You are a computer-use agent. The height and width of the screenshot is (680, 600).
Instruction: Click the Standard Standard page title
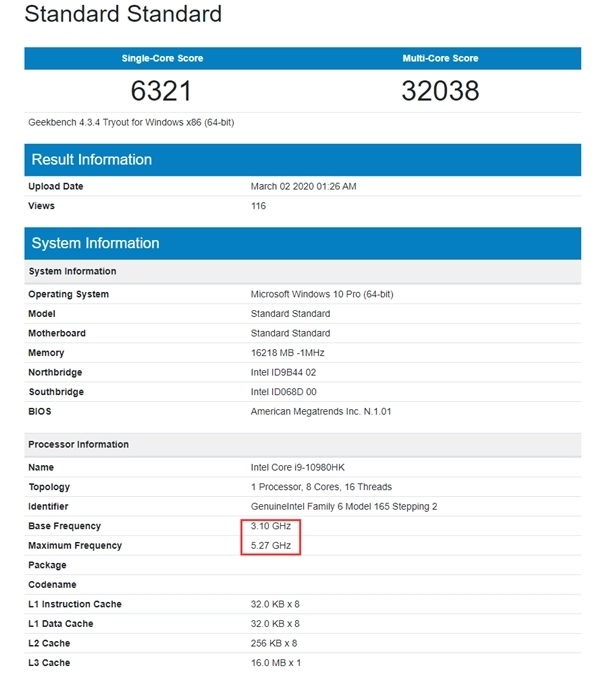point(123,15)
